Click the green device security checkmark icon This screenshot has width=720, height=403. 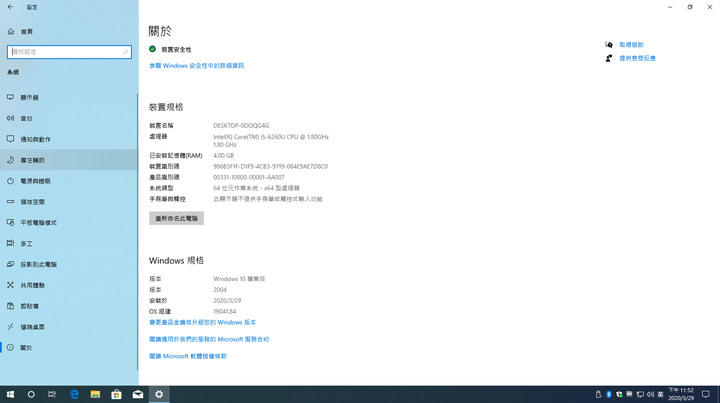pos(152,49)
